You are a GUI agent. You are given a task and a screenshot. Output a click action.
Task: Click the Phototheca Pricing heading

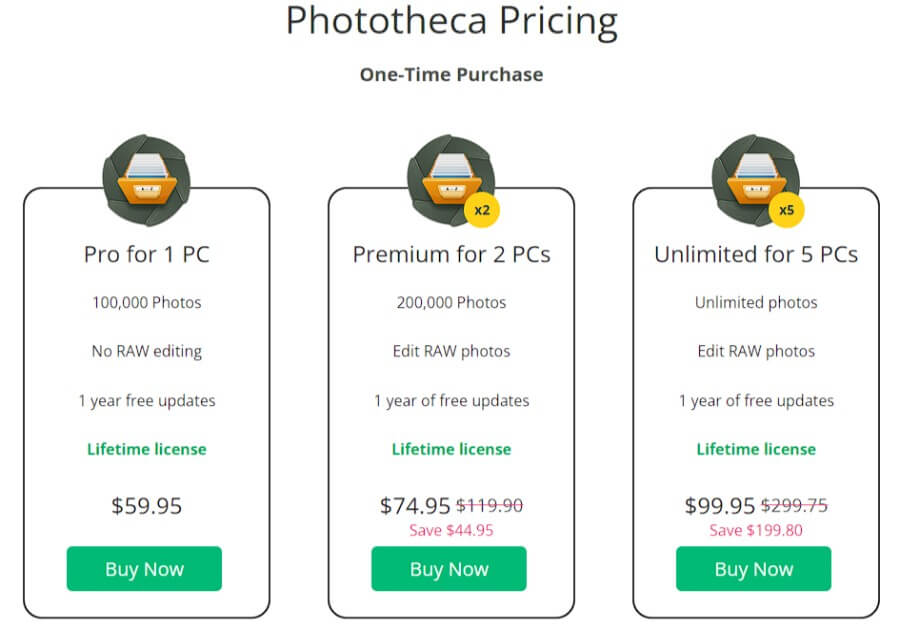click(x=451, y=22)
